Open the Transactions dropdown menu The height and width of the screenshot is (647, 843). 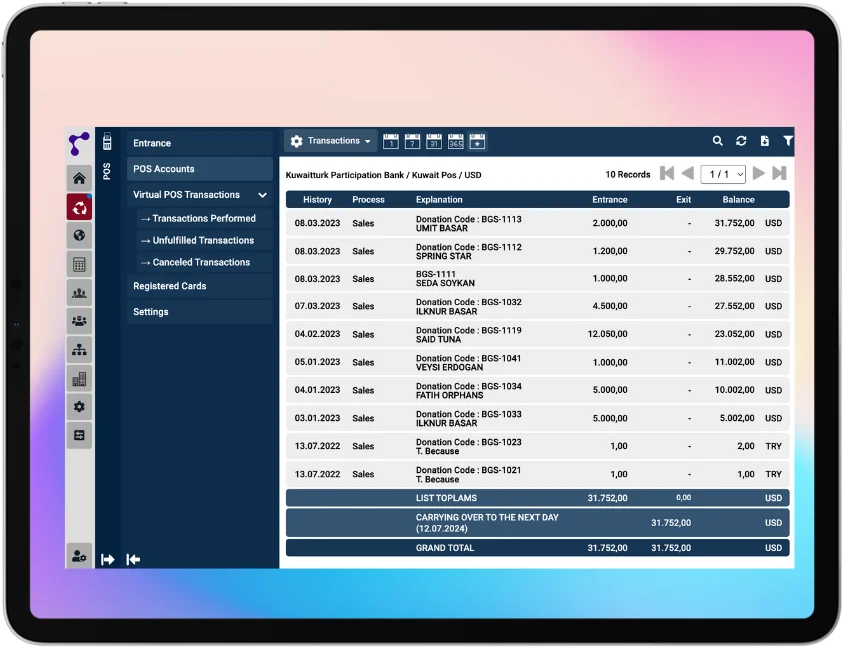tap(331, 142)
